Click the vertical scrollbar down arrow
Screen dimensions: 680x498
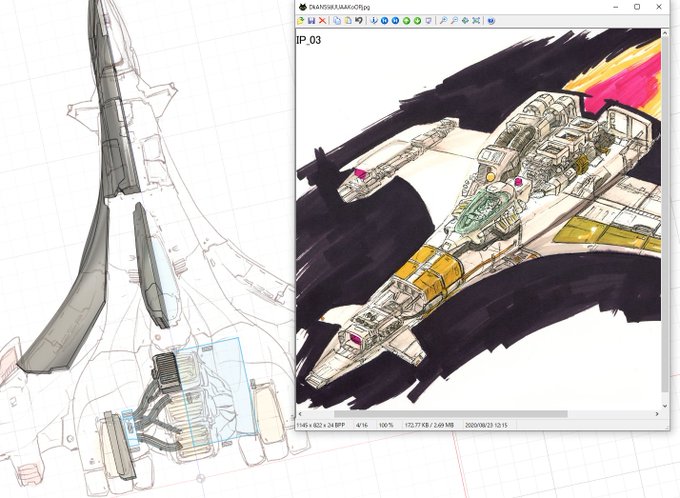click(665, 406)
